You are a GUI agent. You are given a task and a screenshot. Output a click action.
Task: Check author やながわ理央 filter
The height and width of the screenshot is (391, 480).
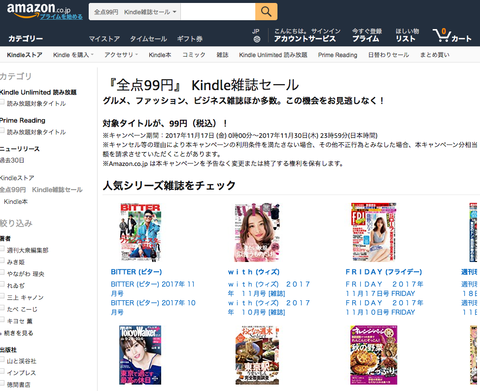pyautogui.click(x=2, y=273)
